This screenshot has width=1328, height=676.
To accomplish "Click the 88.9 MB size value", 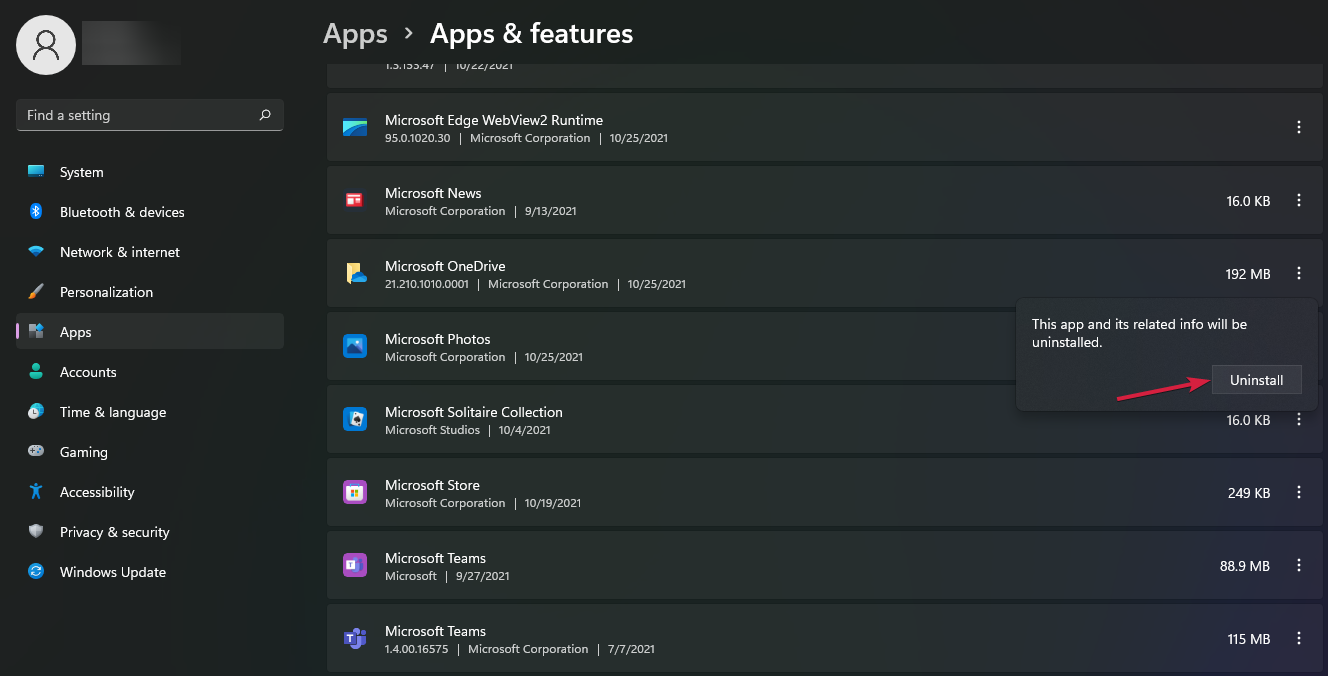I will 1245,566.
